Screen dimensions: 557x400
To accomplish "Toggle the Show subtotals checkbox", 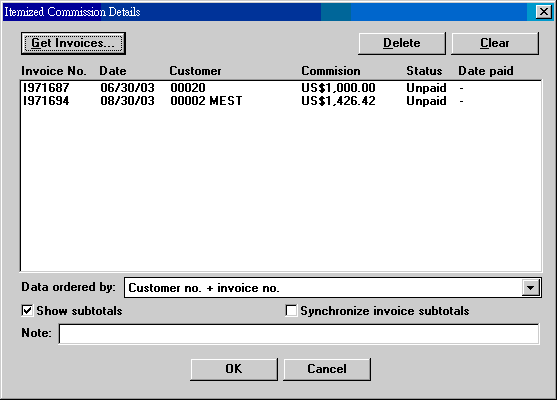I will point(27,311).
